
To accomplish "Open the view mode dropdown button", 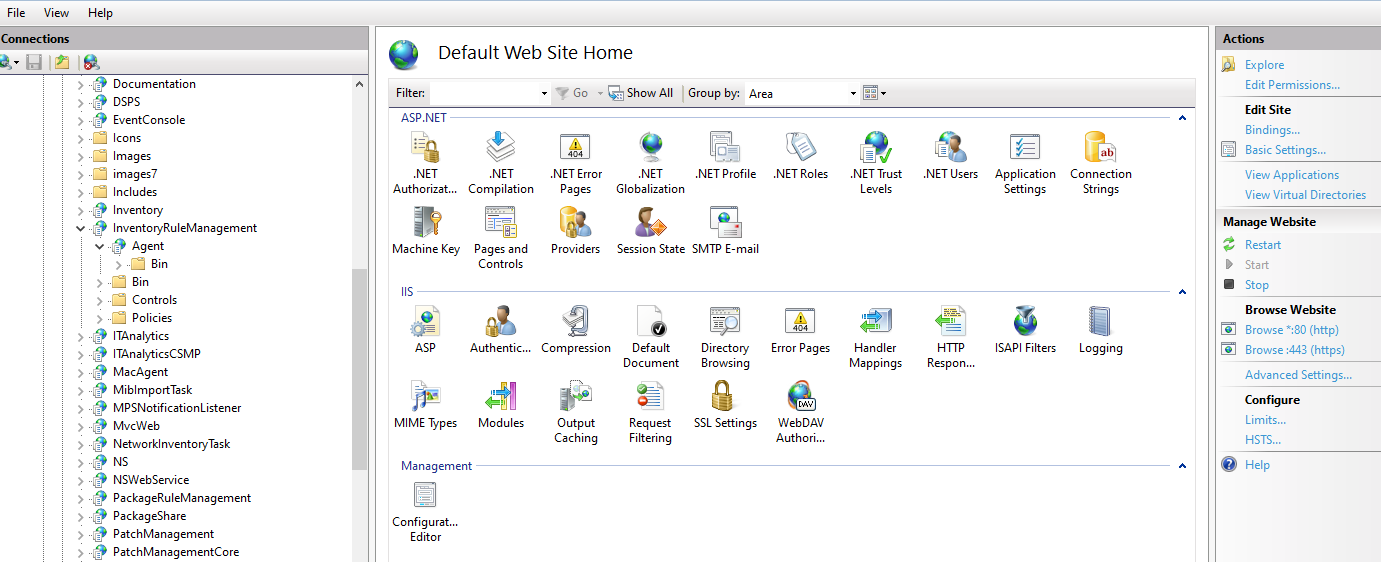I will (x=874, y=93).
